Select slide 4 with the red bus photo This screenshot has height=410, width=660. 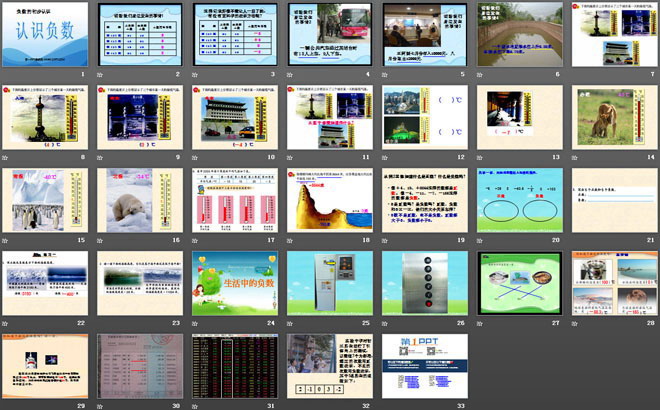coord(326,35)
